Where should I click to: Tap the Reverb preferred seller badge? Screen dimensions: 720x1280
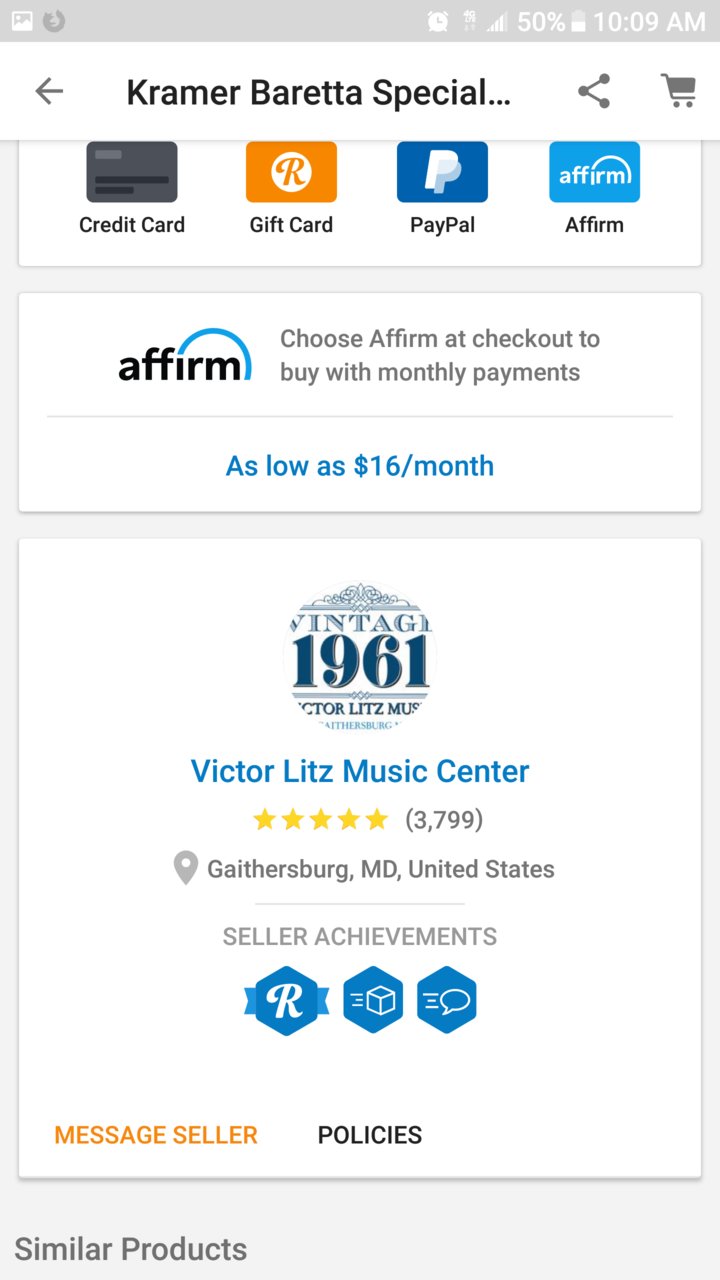point(286,1000)
